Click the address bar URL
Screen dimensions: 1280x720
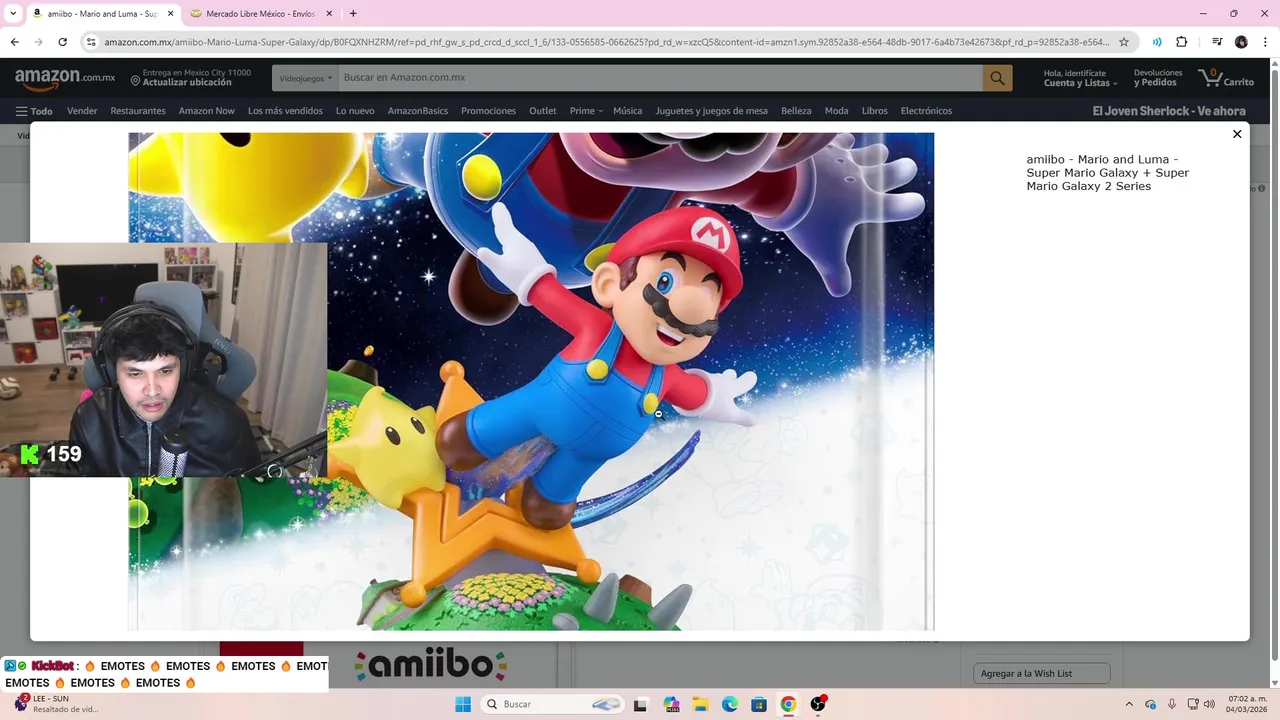coord(606,42)
